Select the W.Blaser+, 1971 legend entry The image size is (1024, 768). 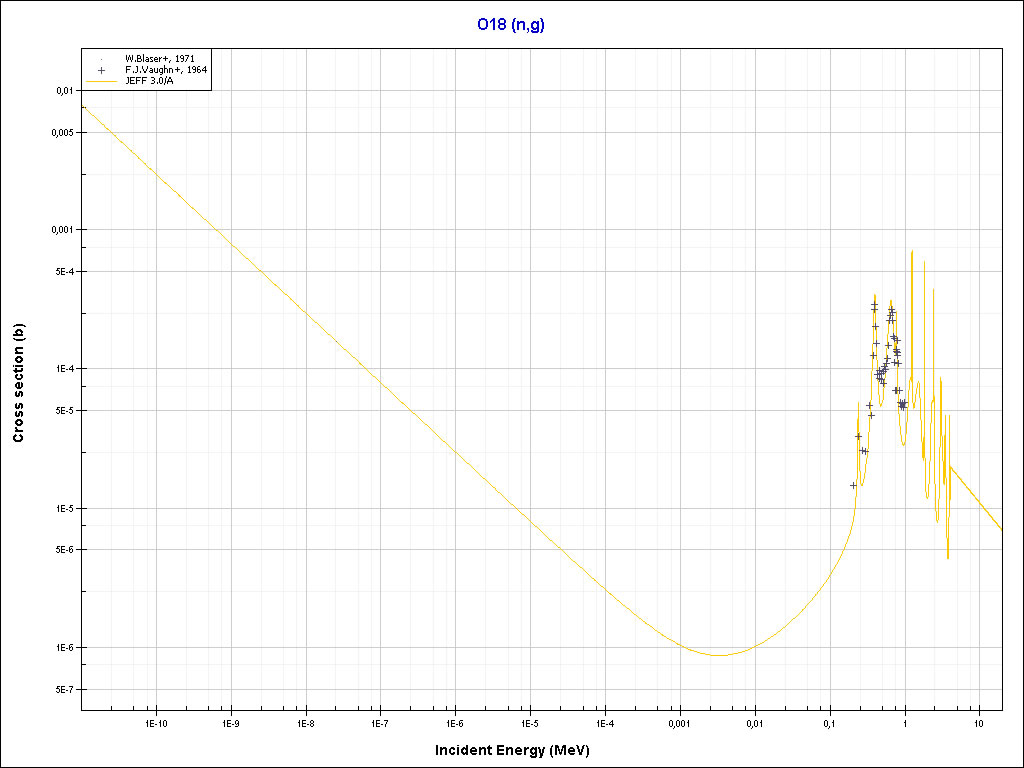160,59
